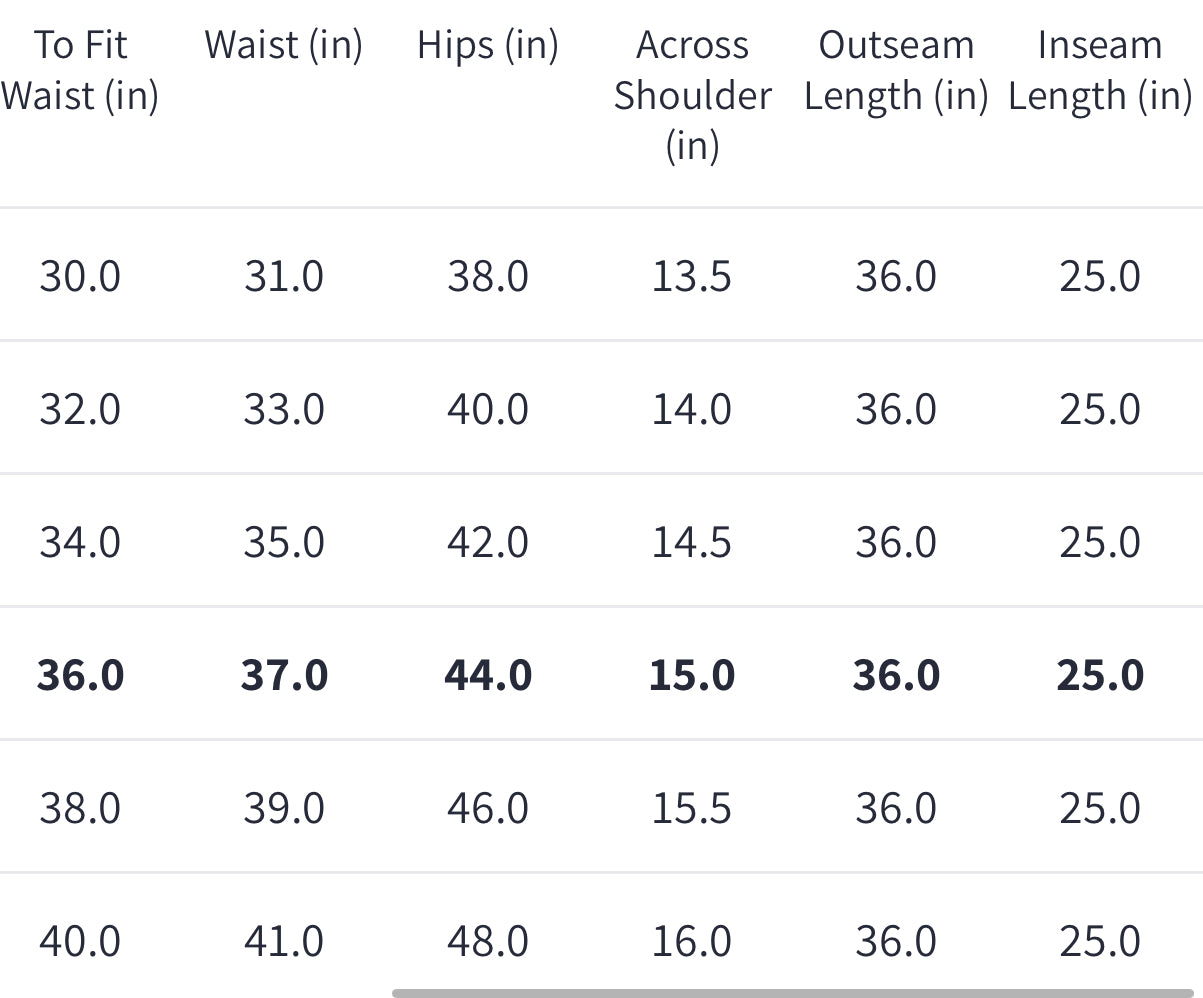1203x998 pixels.
Task: Select the 48.0 Hips value
Action: [x=488, y=941]
